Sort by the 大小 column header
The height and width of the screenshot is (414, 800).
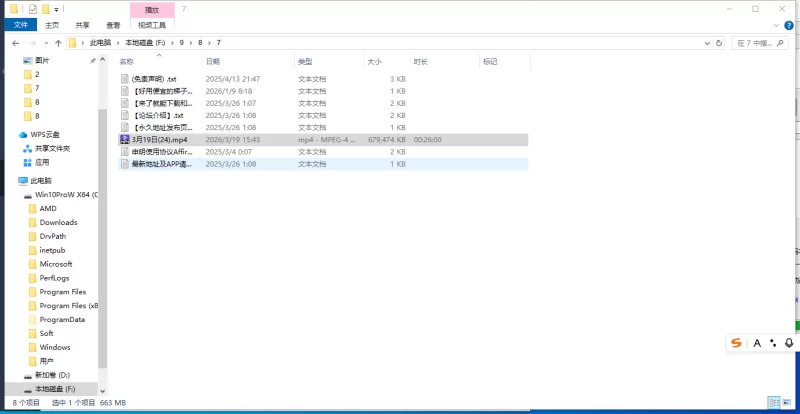point(374,62)
